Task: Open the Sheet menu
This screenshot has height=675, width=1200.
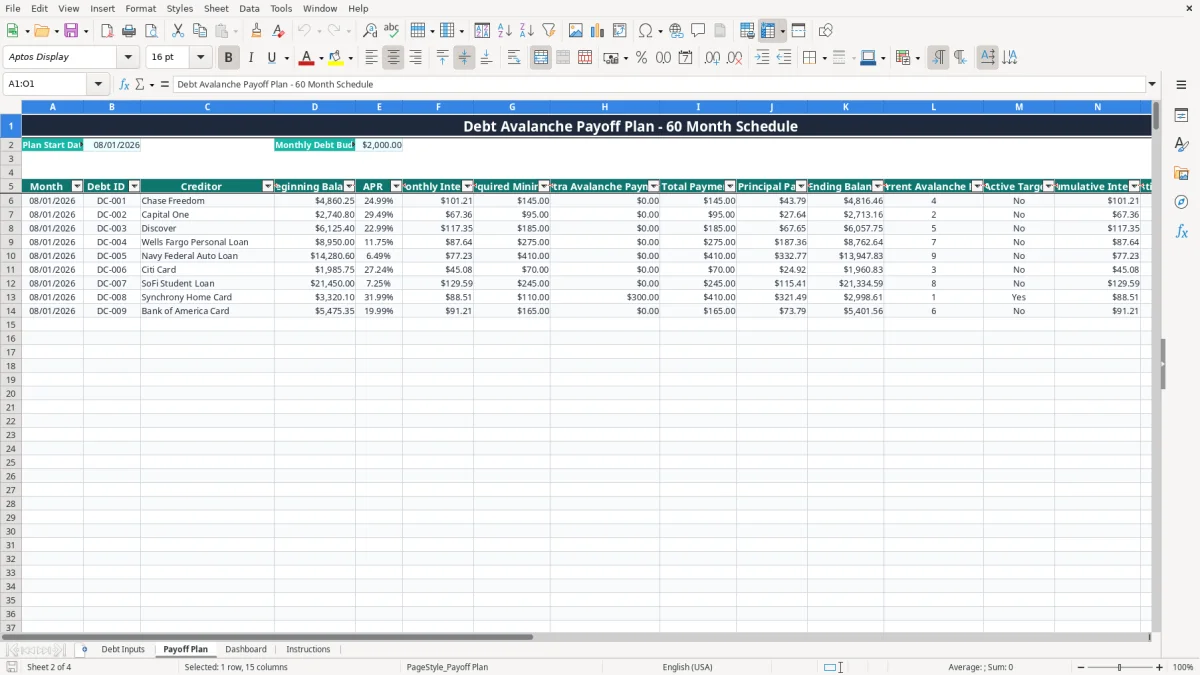Action: click(x=216, y=8)
